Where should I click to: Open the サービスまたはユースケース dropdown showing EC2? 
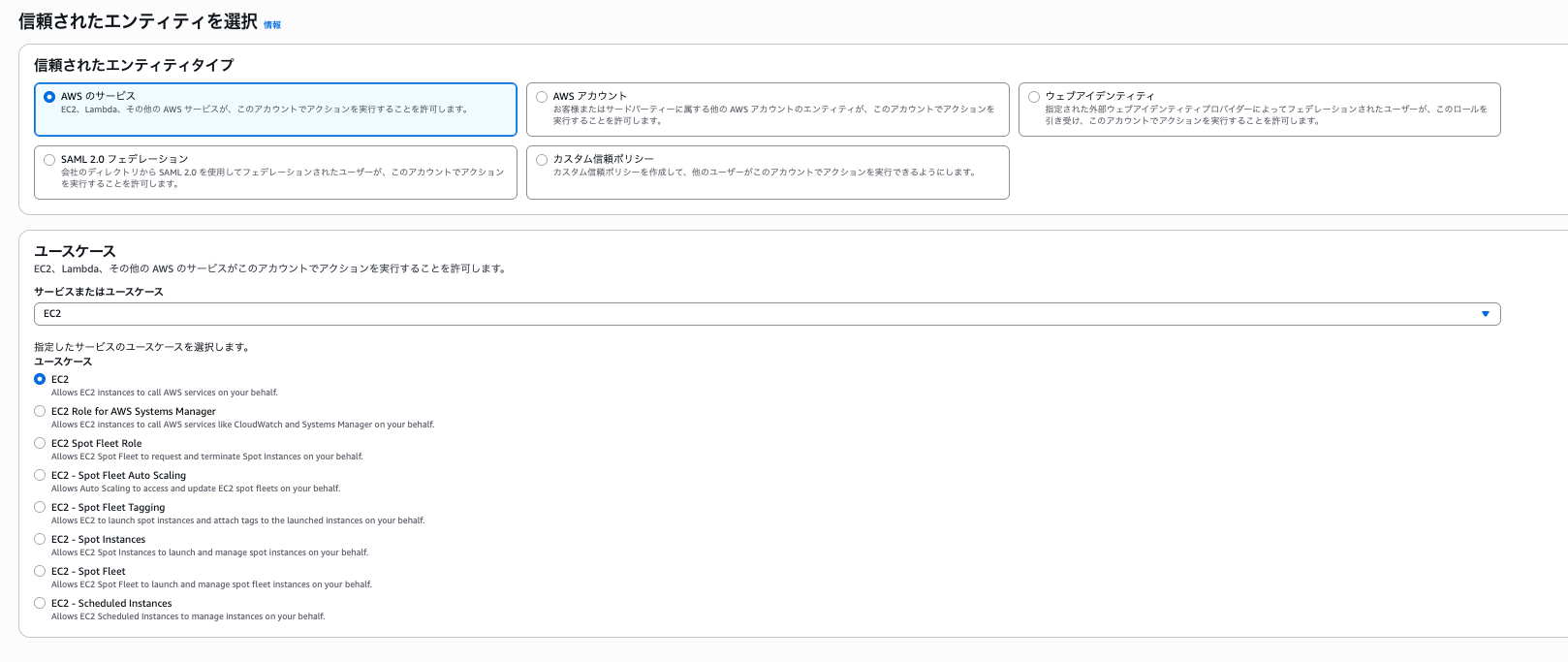pos(767,314)
